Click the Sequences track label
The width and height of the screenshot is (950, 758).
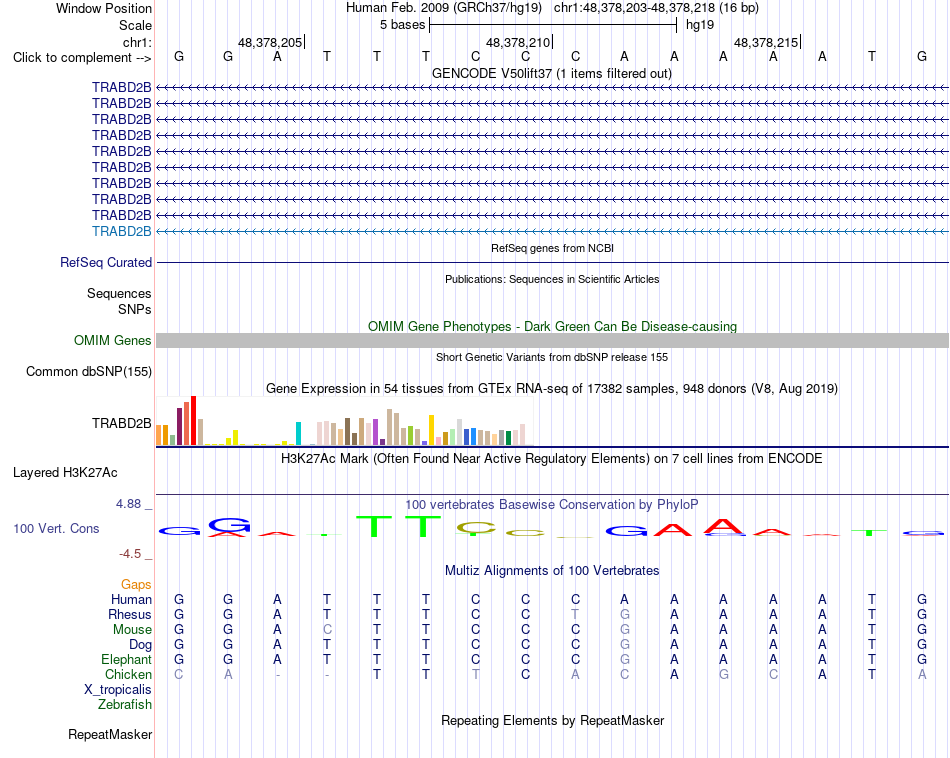click(119, 293)
